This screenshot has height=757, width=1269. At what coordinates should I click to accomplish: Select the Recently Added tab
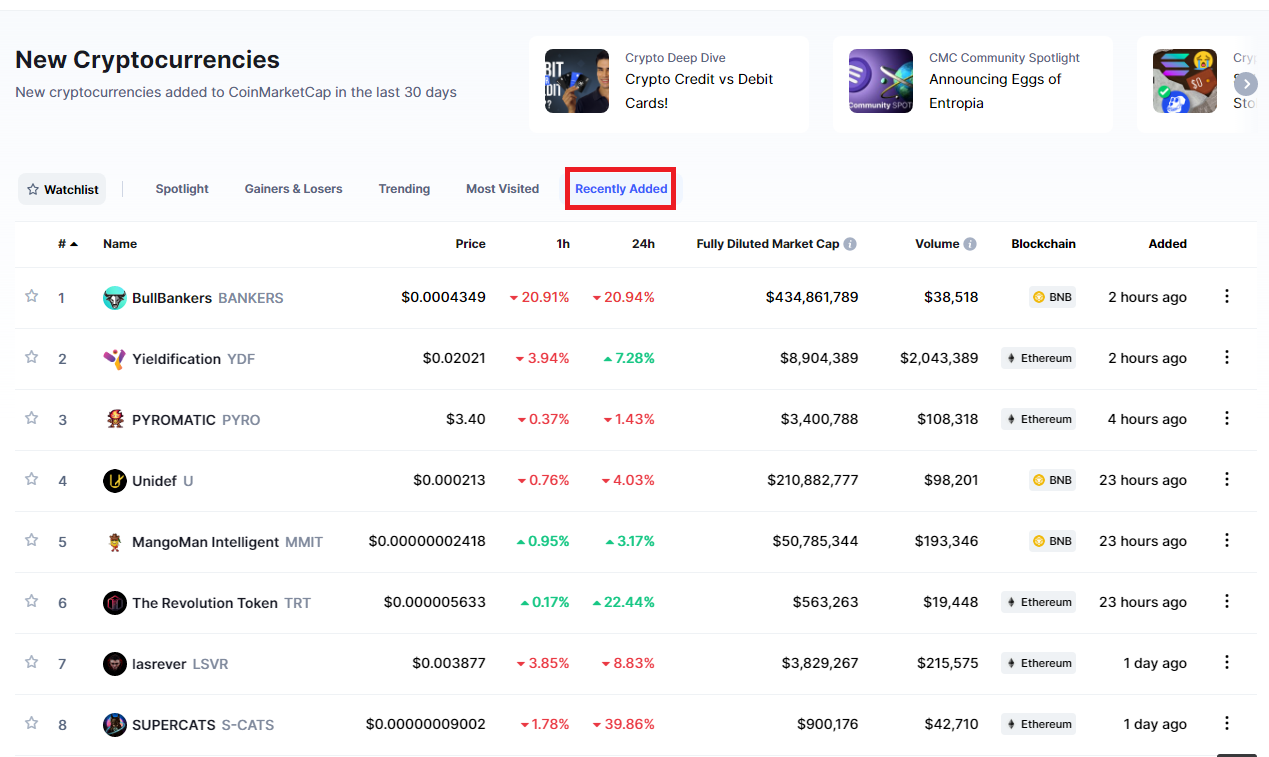621,189
